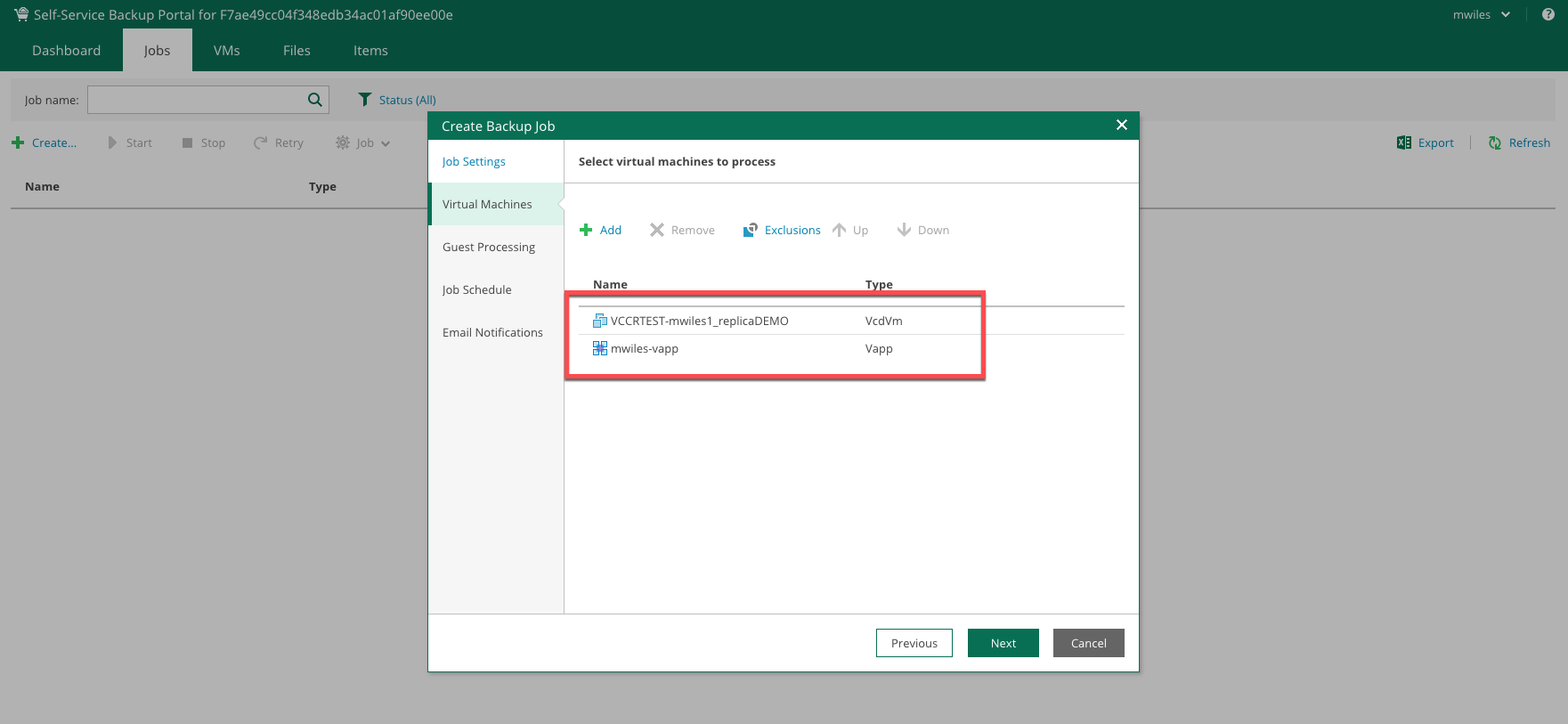This screenshot has height=724, width=1568.
Task: Select the VCCRTEST-mwiles1_replicaDEMO row
Action: click(x=699, y=321)
